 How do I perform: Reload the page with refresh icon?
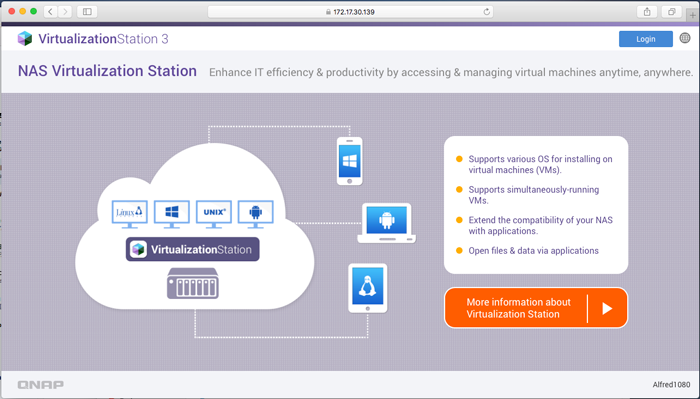point(487,12)
